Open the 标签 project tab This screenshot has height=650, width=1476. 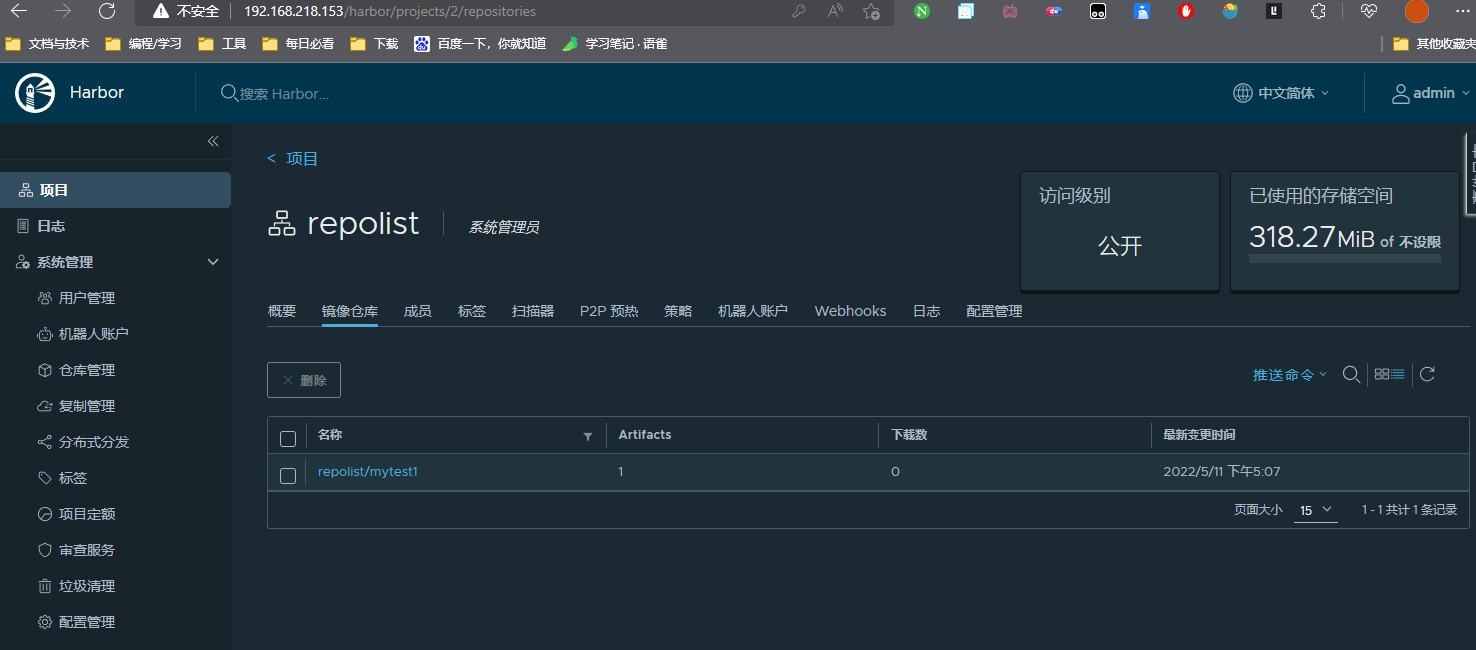(472, 311)
